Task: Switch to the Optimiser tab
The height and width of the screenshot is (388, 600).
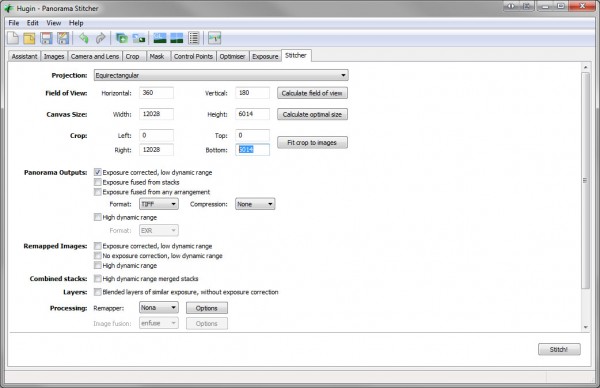Action: [x=232, y=56]
